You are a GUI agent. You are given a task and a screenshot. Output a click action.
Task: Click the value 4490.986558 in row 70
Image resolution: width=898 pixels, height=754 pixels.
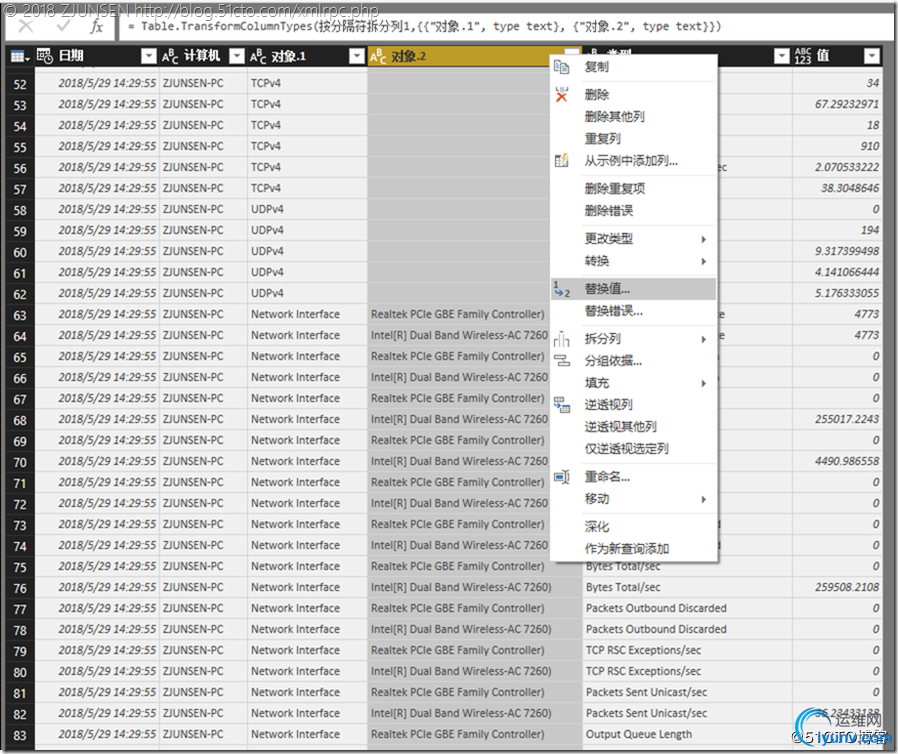846,461
